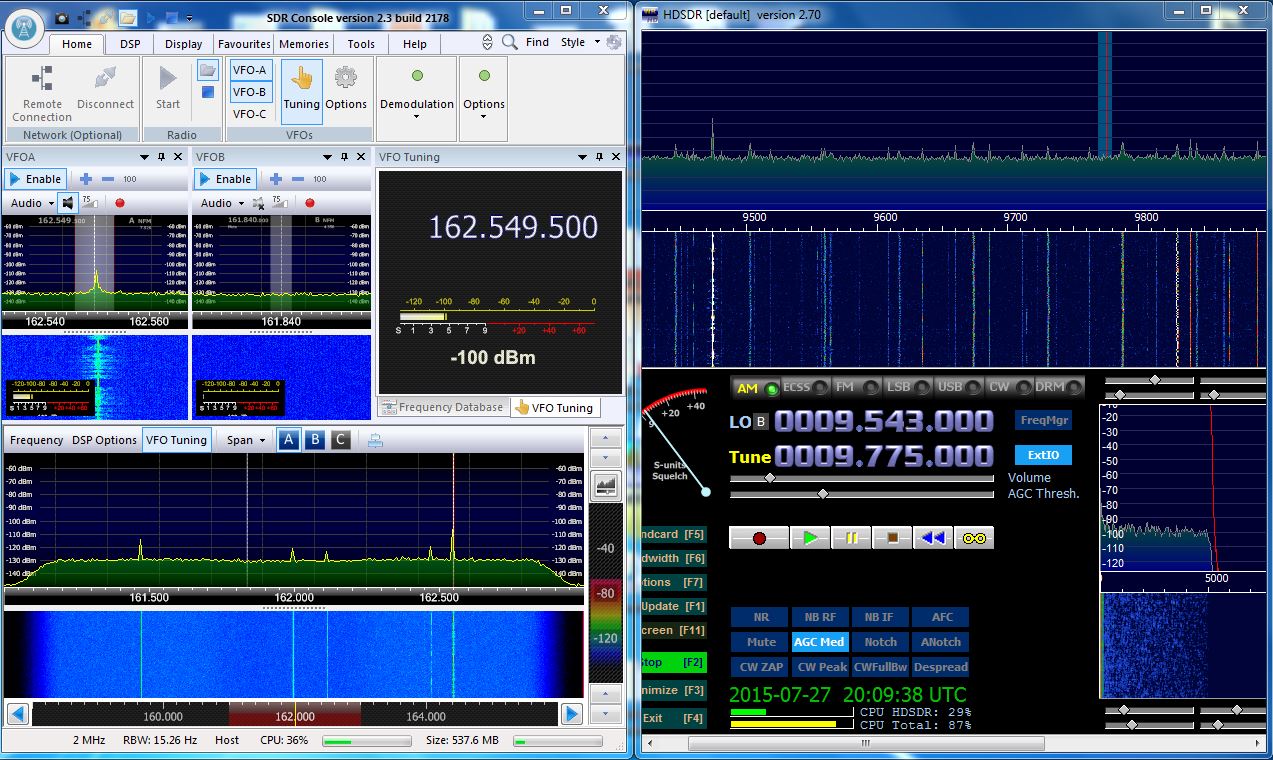Click the HDSDR green play button
The height and width of the screenshot is (760, 1273).
810,538
